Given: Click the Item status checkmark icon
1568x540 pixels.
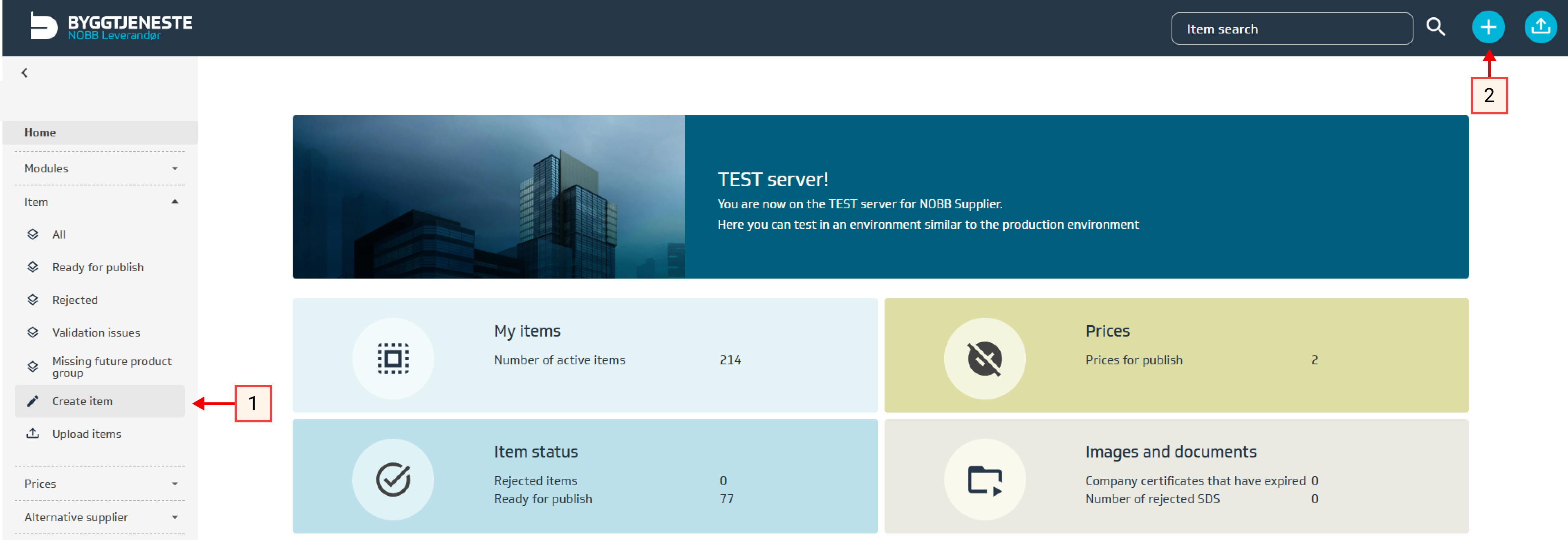Looking at the screenshot, I should coord(392,479).
